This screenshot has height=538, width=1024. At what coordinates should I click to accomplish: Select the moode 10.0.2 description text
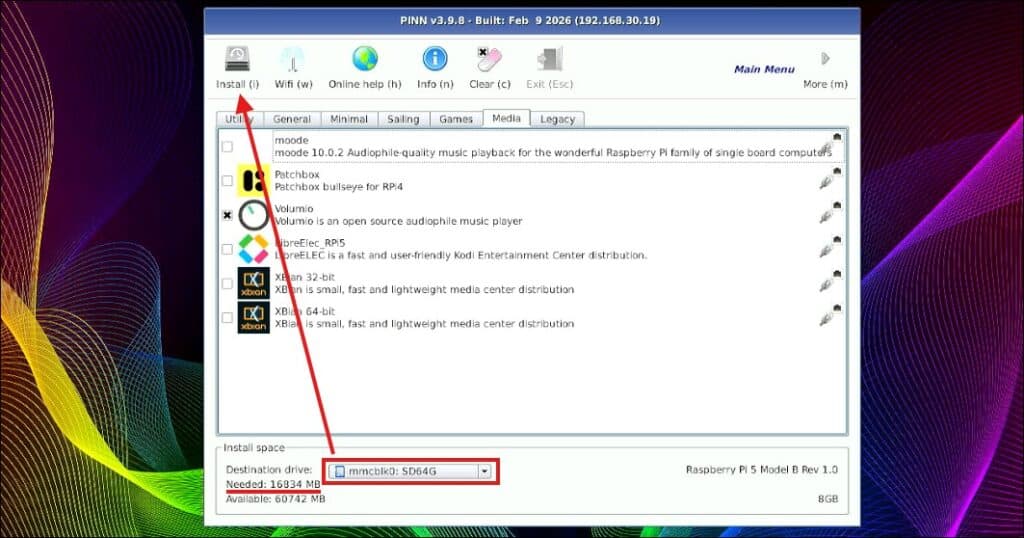(x=553, y=153)
